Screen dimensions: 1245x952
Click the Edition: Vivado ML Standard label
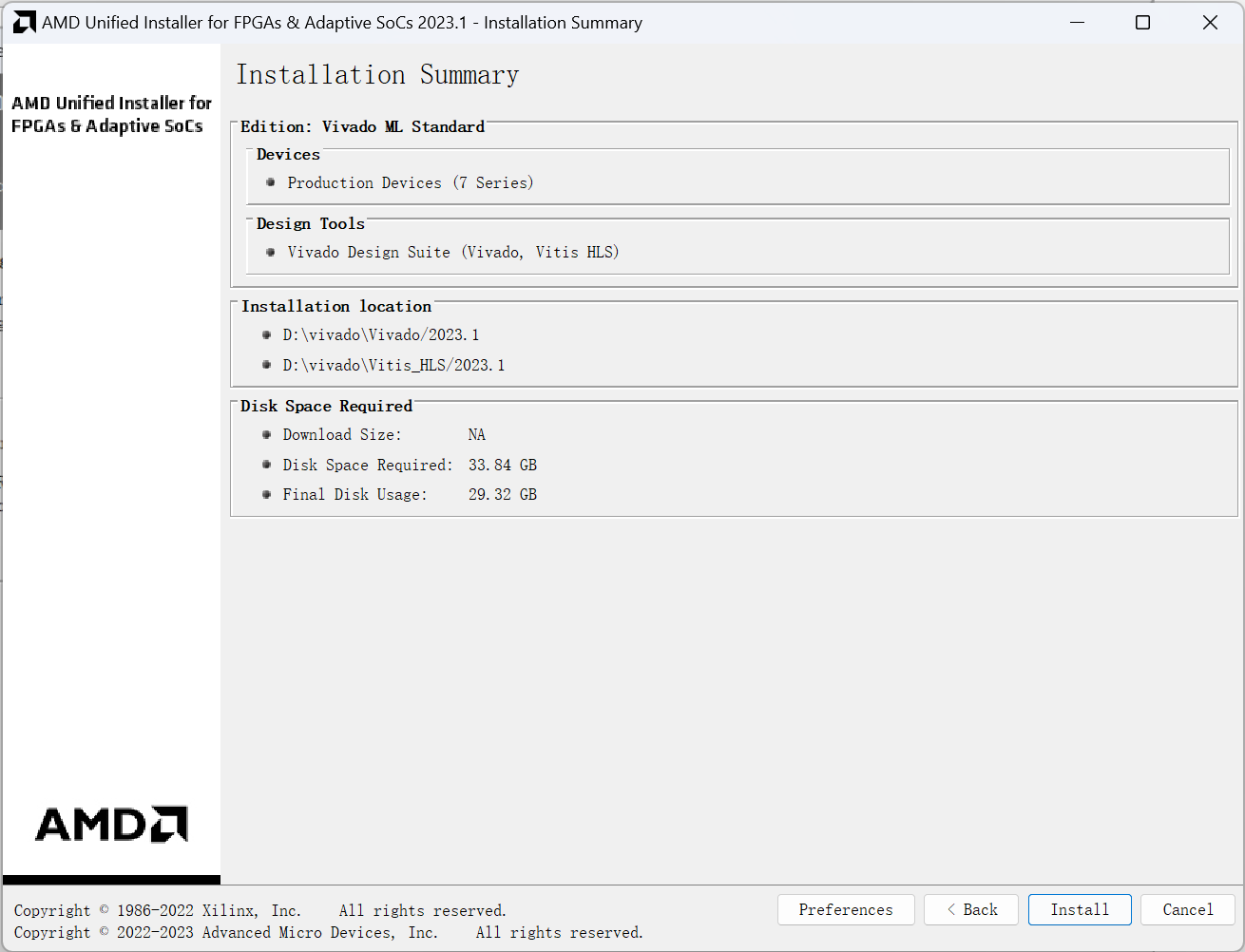362,126
